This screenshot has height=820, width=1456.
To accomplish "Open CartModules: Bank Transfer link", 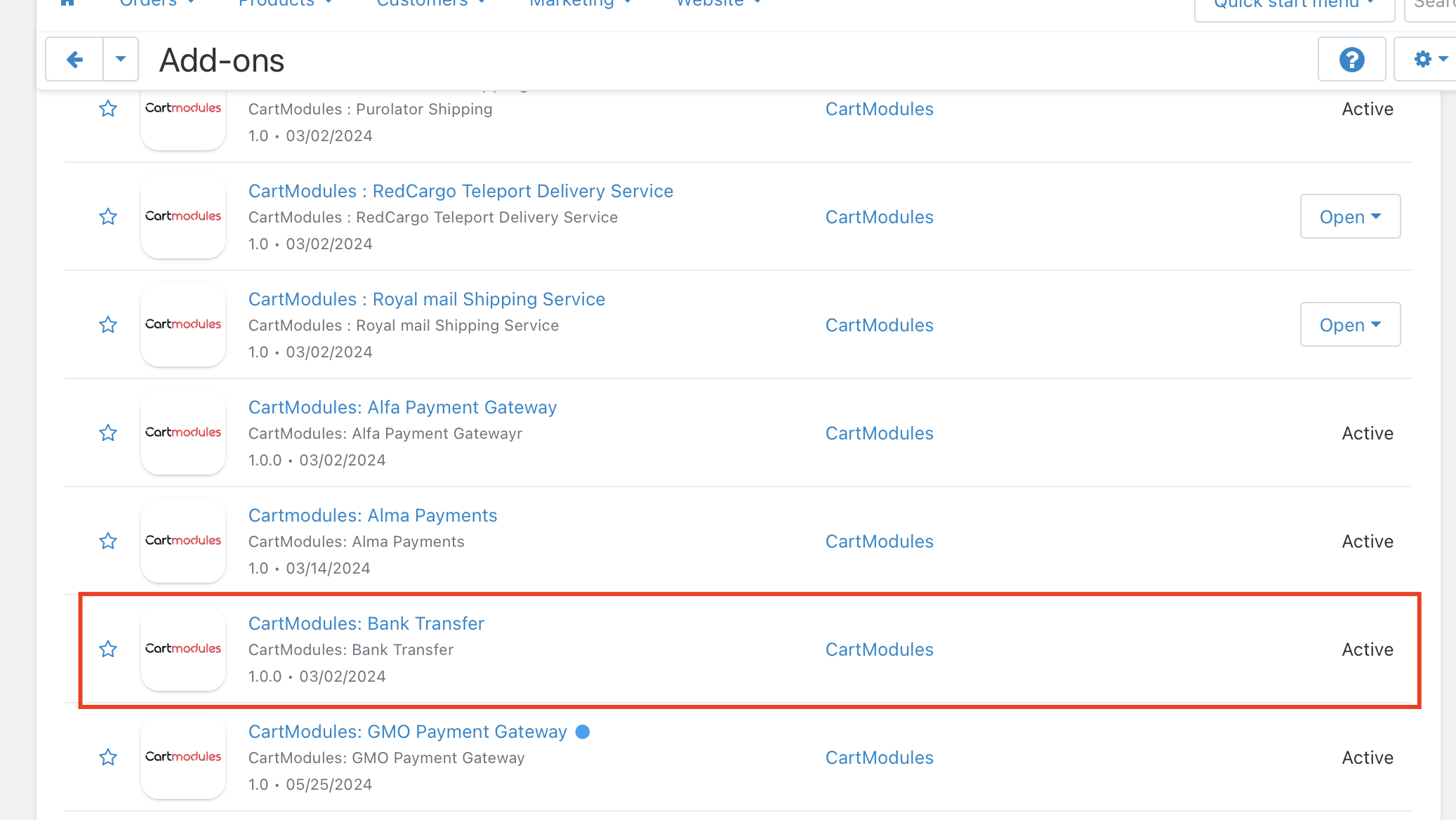I will click(366, 623).
